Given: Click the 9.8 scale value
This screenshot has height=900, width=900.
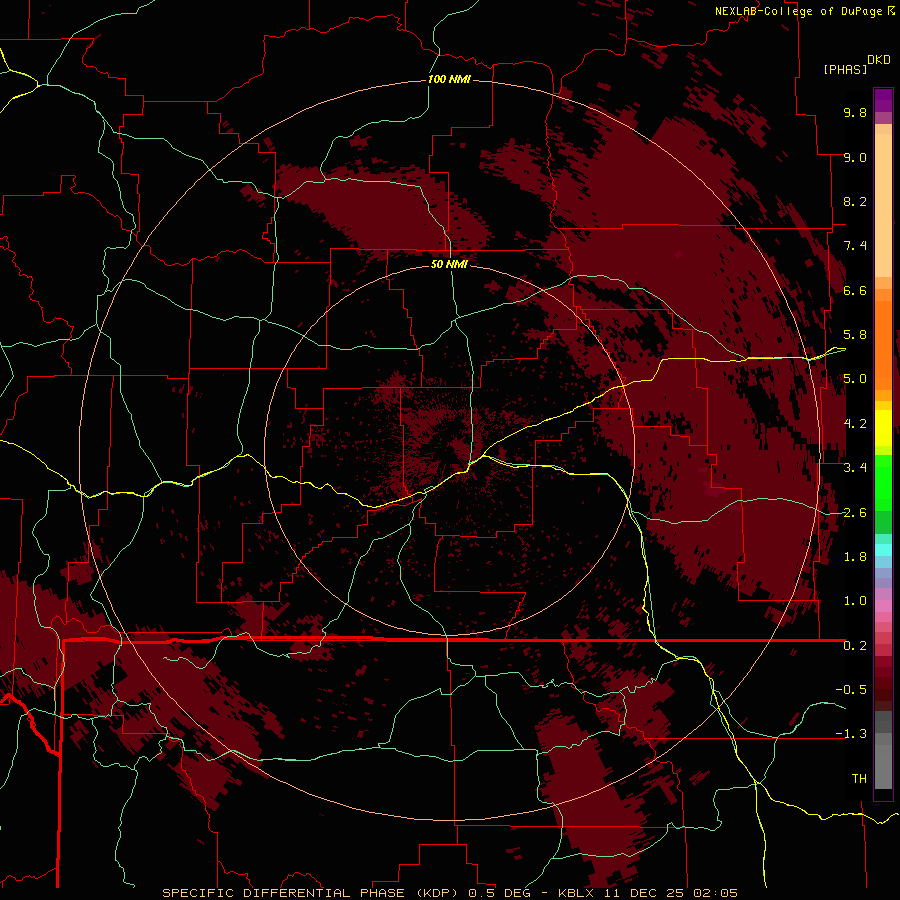Looking at the screenshot, I should (855, 112).
